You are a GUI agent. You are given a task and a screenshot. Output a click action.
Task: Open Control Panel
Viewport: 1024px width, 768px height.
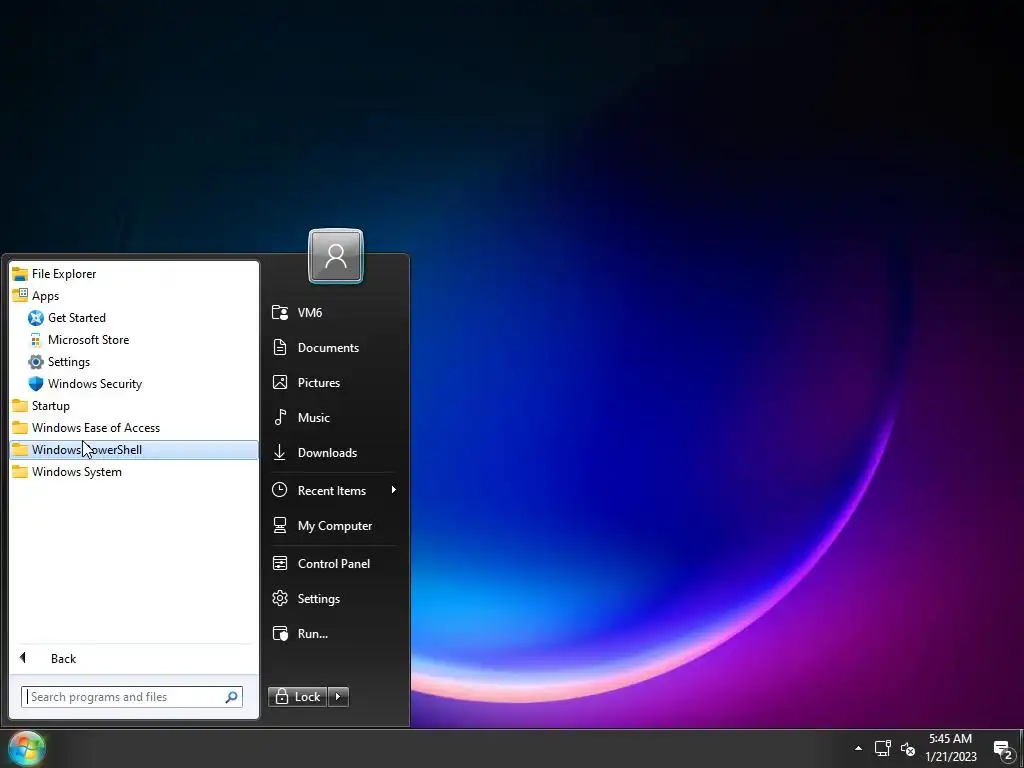[334, 564]
